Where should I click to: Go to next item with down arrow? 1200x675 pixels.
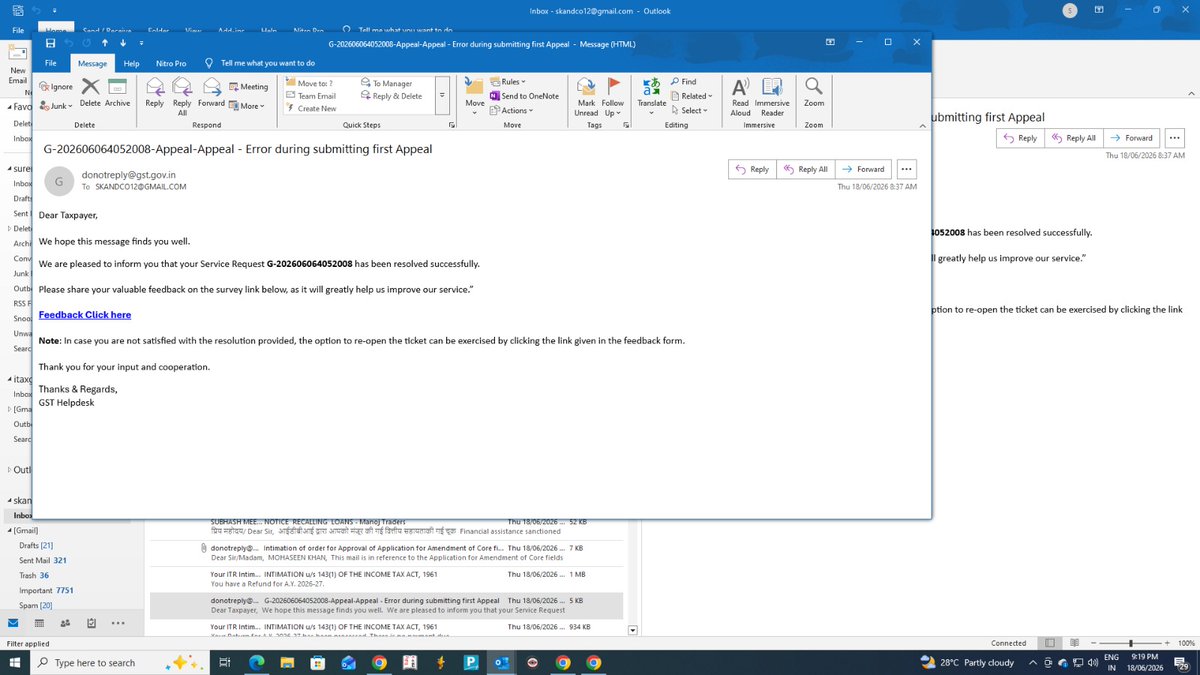[122, 43]
